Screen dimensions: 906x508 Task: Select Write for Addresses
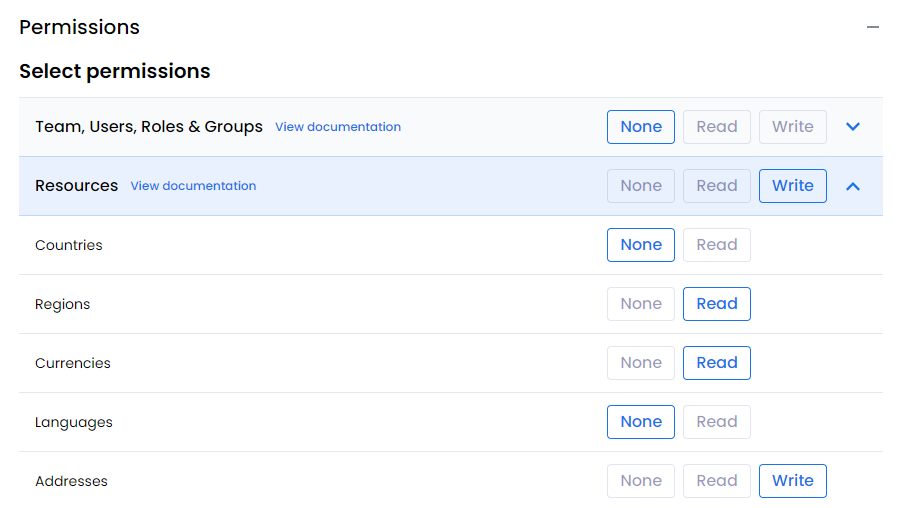click(x=793, y=481)
